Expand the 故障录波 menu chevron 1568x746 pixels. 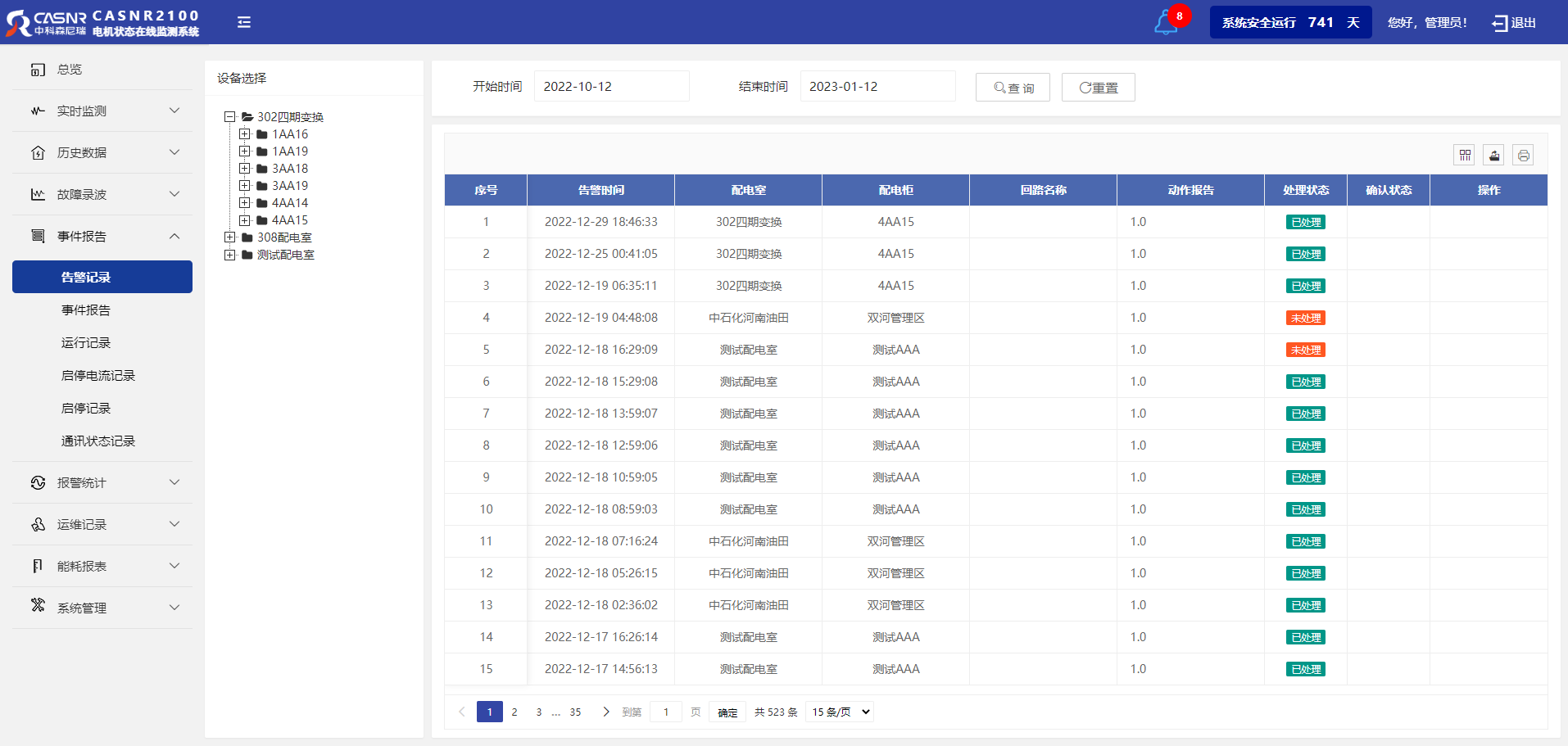coord(174,194)
